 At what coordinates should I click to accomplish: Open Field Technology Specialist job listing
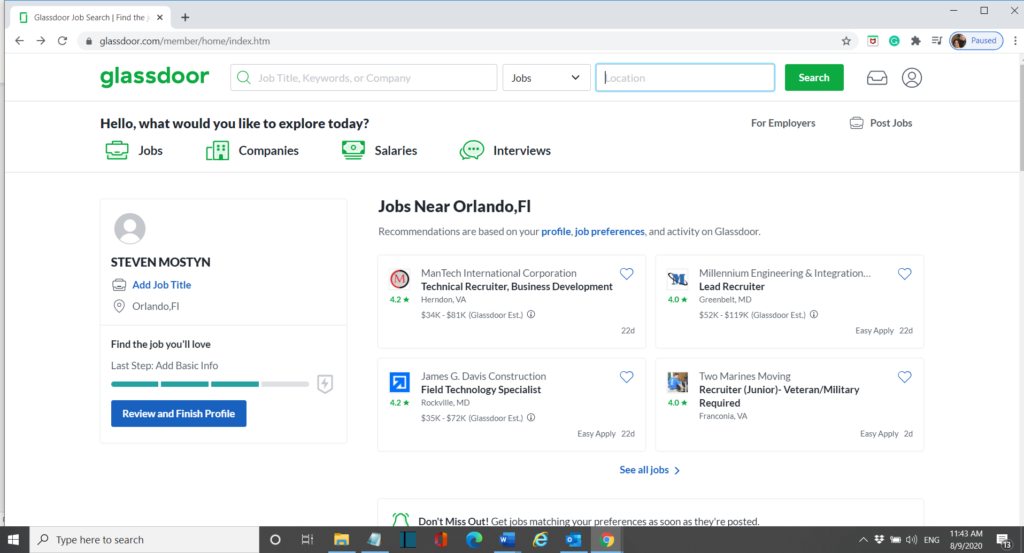[x=481, y=389]
